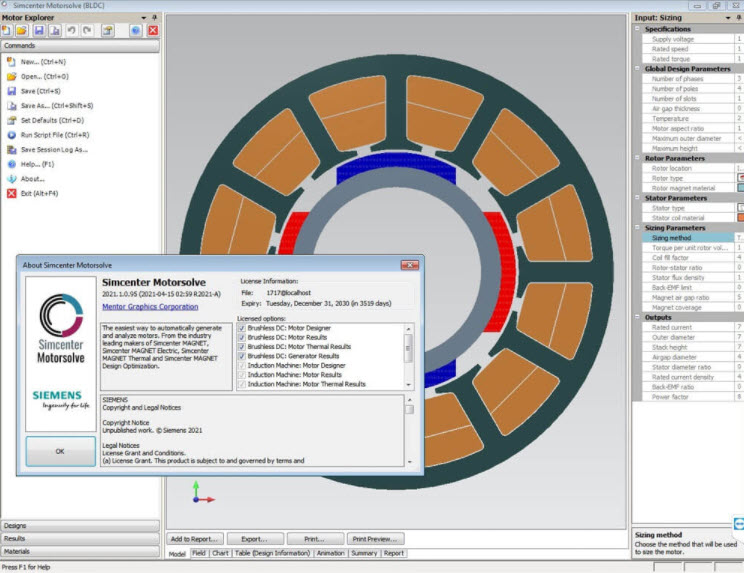Toggle Induction Machine: Motor Thermal Results checkbox
This screenshot has height=573, width=744.
(242, 384)
